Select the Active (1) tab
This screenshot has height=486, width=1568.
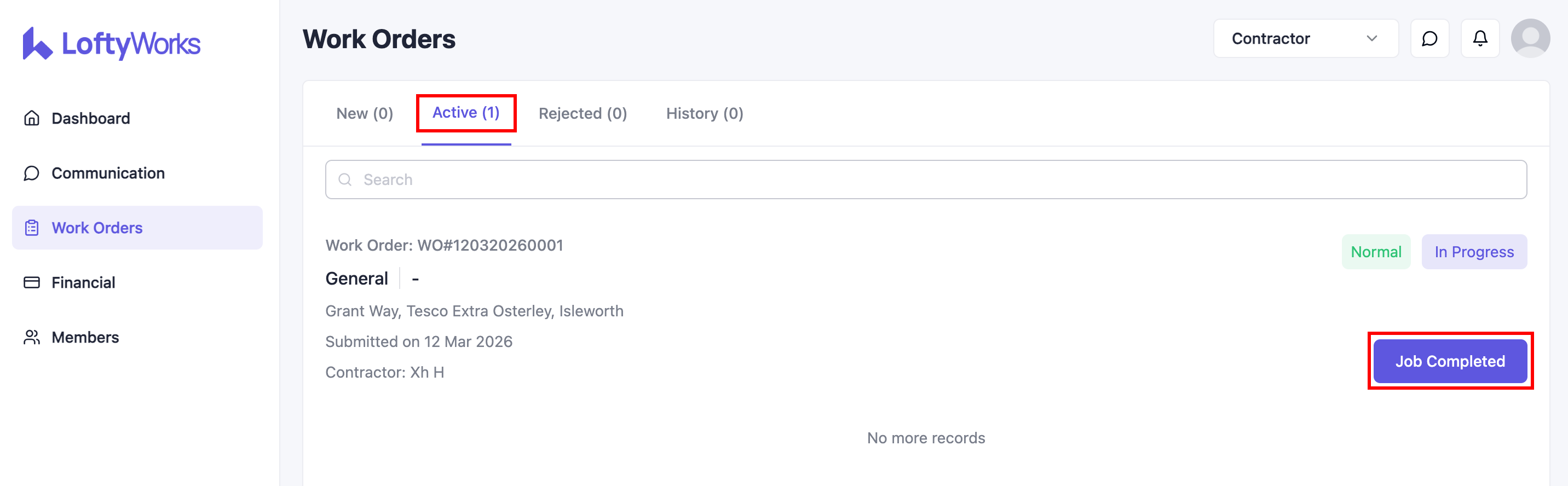(x=466, y=113)
